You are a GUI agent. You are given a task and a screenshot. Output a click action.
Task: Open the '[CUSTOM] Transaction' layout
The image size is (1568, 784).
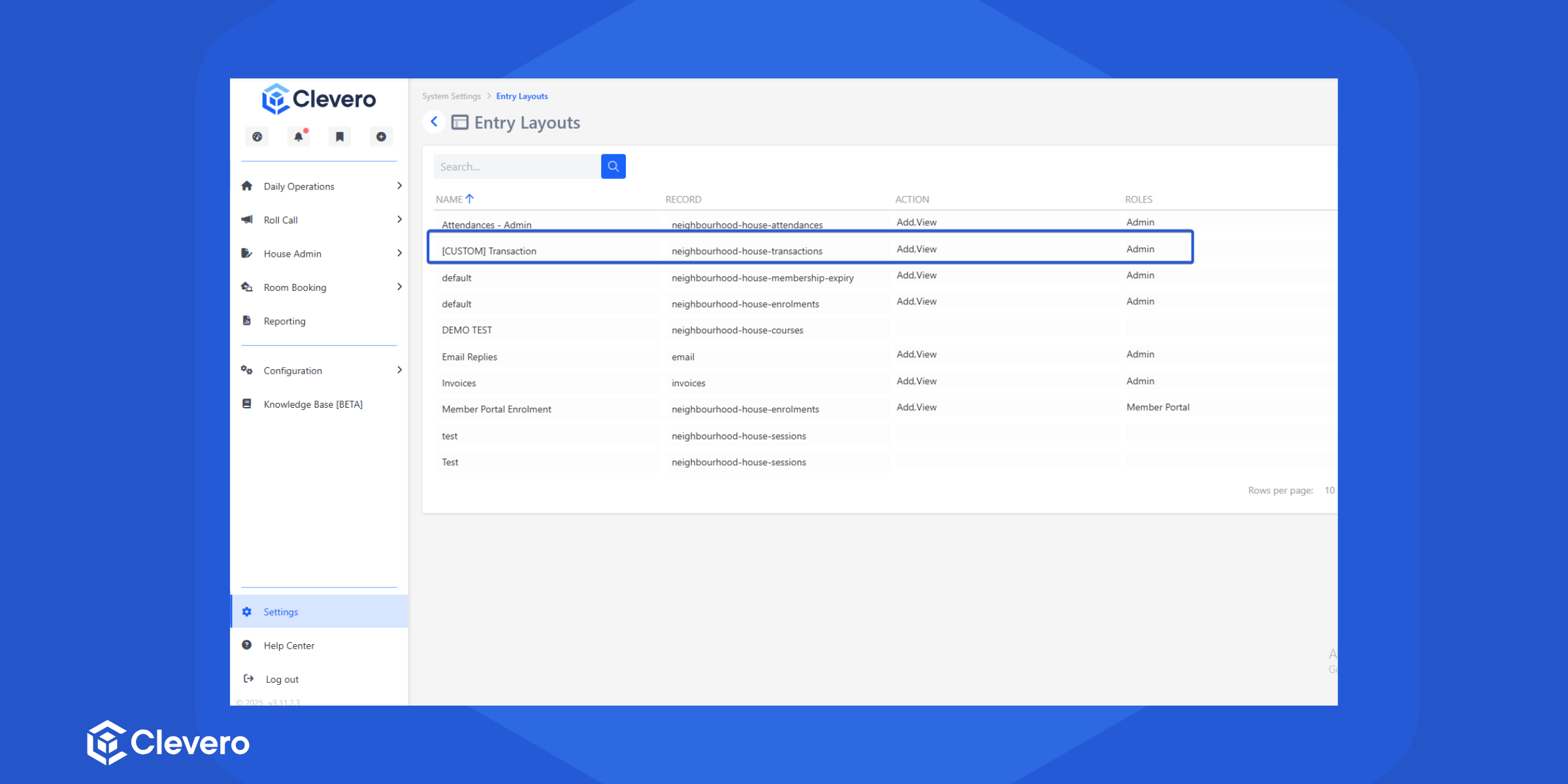click(489, 251)
